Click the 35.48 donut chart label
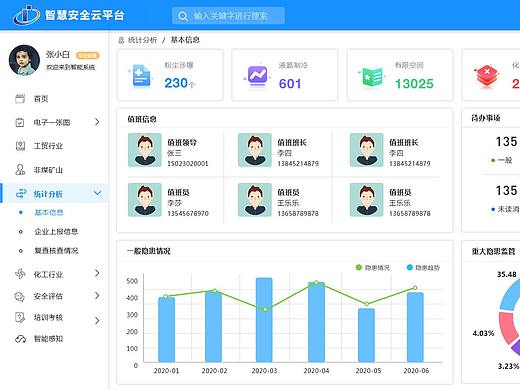The image size is (520, 390). [507, 274]
